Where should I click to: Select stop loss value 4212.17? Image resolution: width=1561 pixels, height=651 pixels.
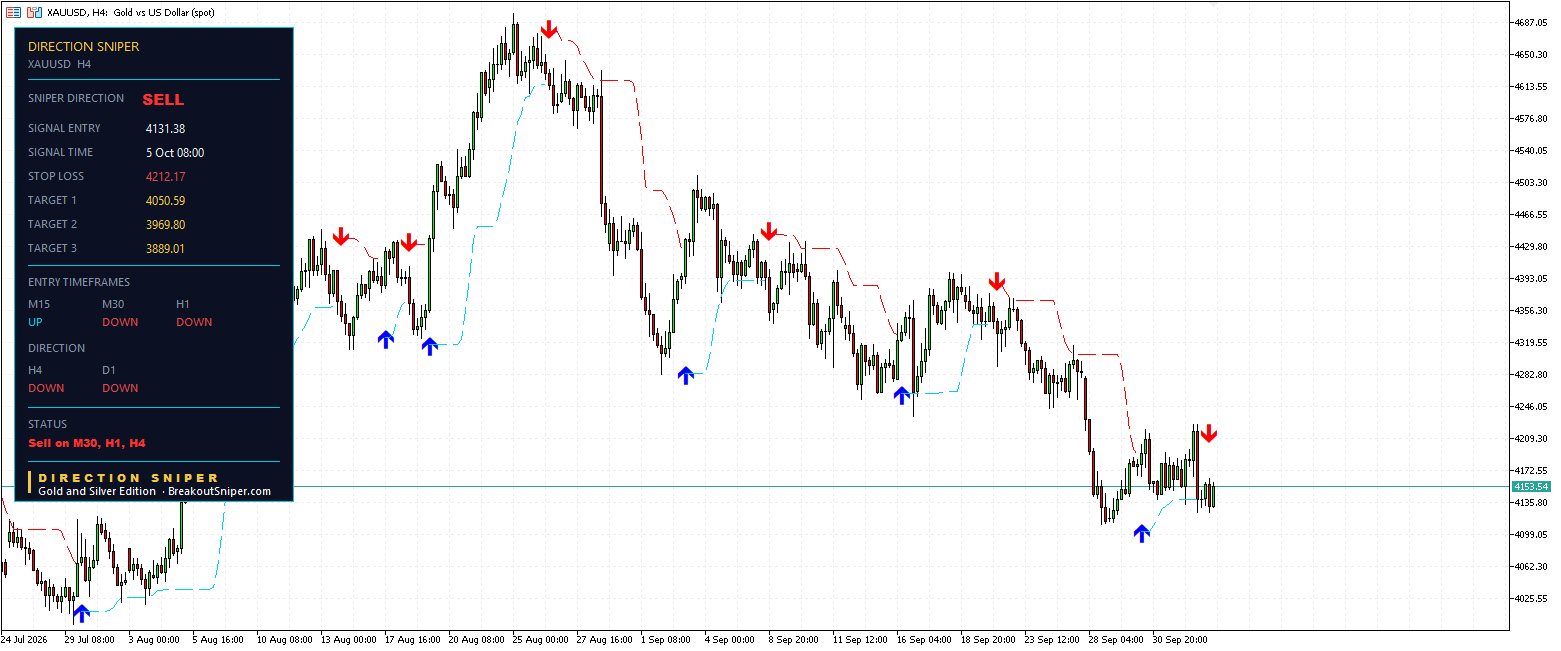click(x=165, y=176)
